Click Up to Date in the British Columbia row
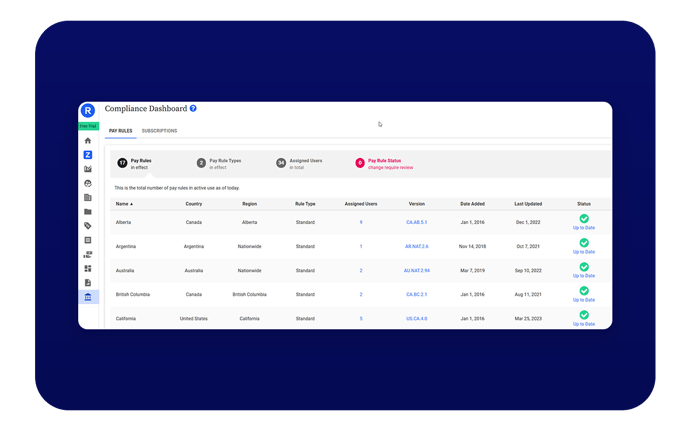This screenshot has height=431, width=690. [x=584, y=300]
